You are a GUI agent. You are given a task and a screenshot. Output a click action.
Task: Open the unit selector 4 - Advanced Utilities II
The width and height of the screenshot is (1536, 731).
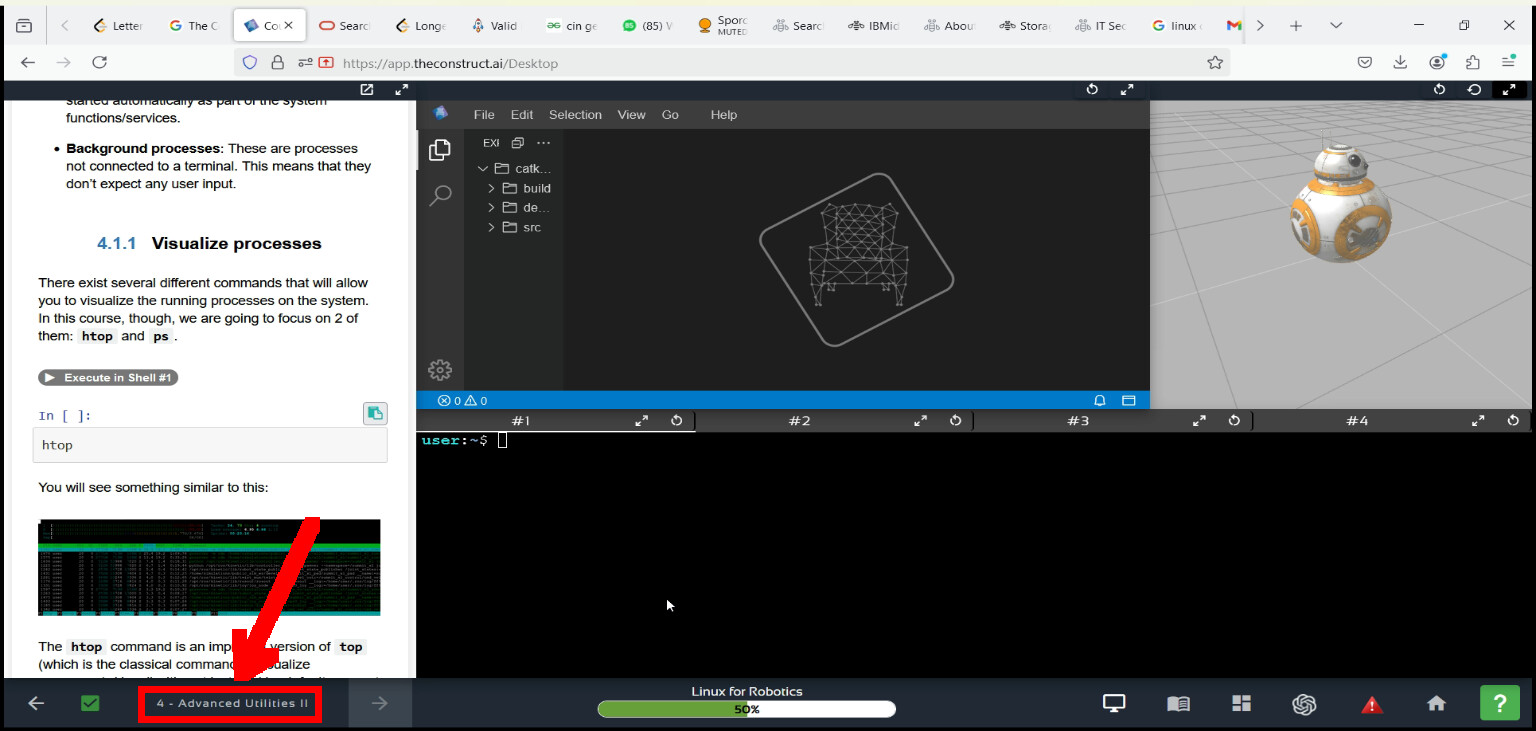[231, 703]
